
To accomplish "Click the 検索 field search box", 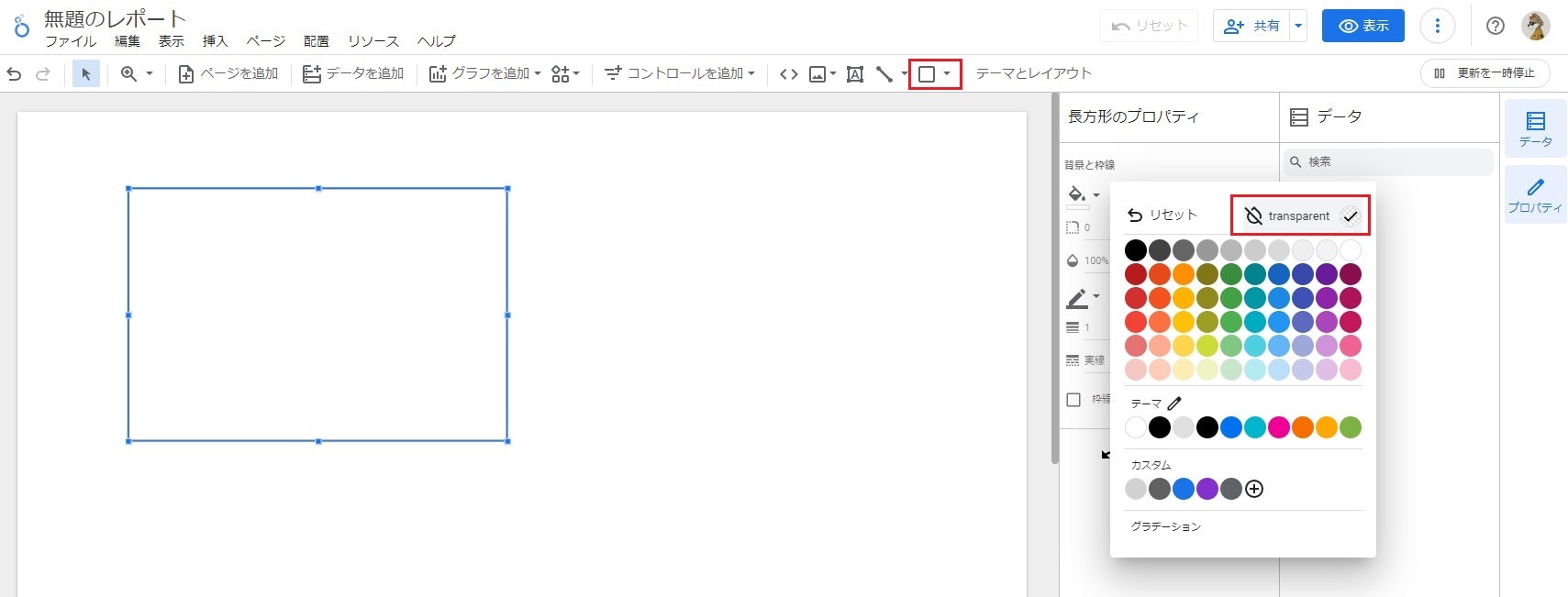I will click(x=1388, y=161).
